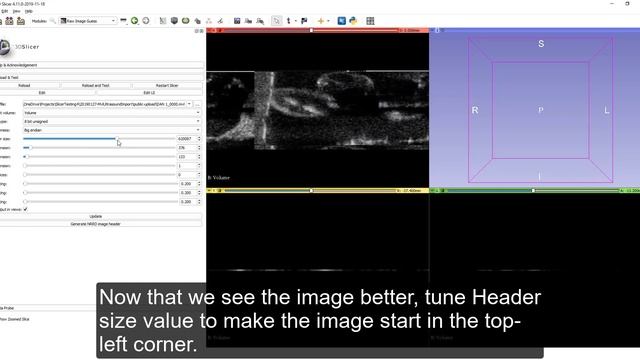This screenshot has width=640, height=360.
Task: Click the Load DICOM data toolbar icon
Action: [x=9, y=21]
